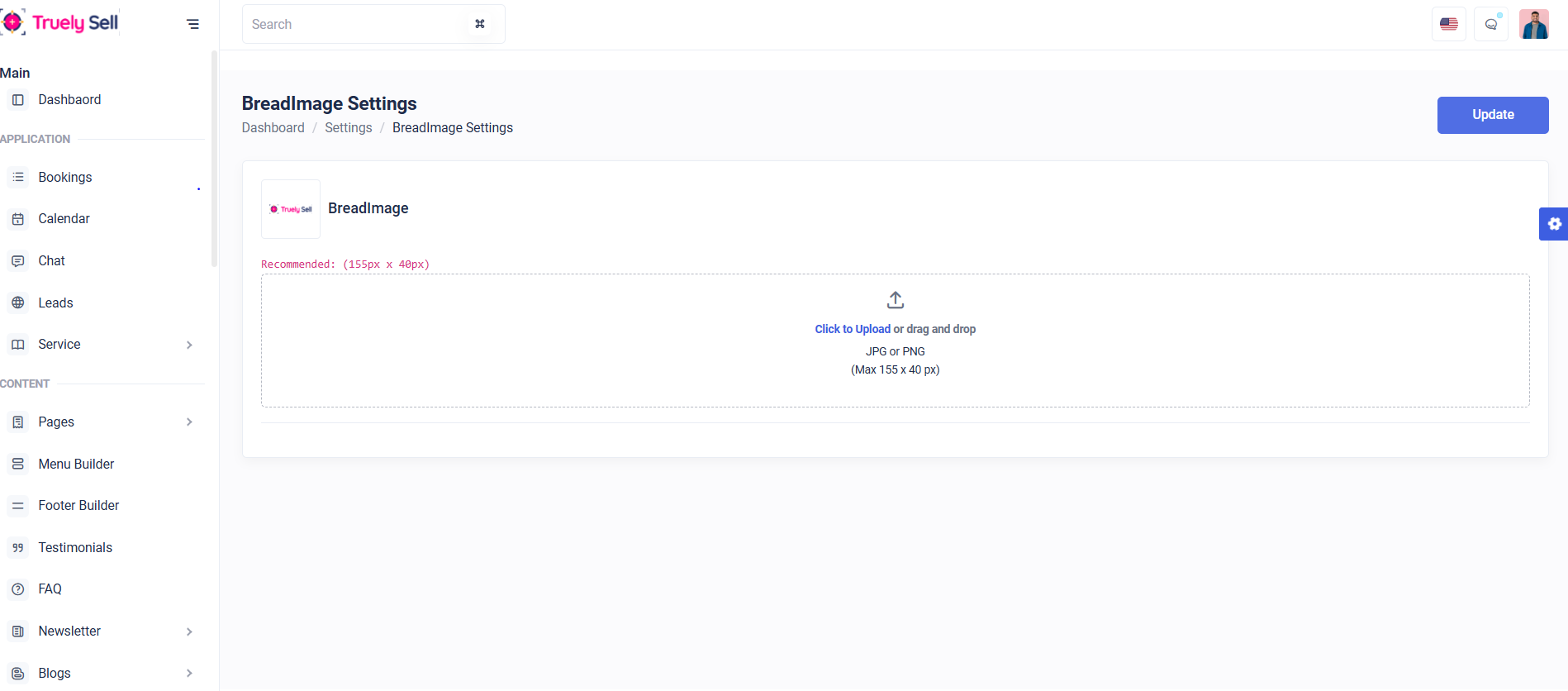The width and height of the screenshot is (1568, 691).
Task: Go to Dashboard via breadcrumb
Action: pyautogui.click(x=273, y=128)
